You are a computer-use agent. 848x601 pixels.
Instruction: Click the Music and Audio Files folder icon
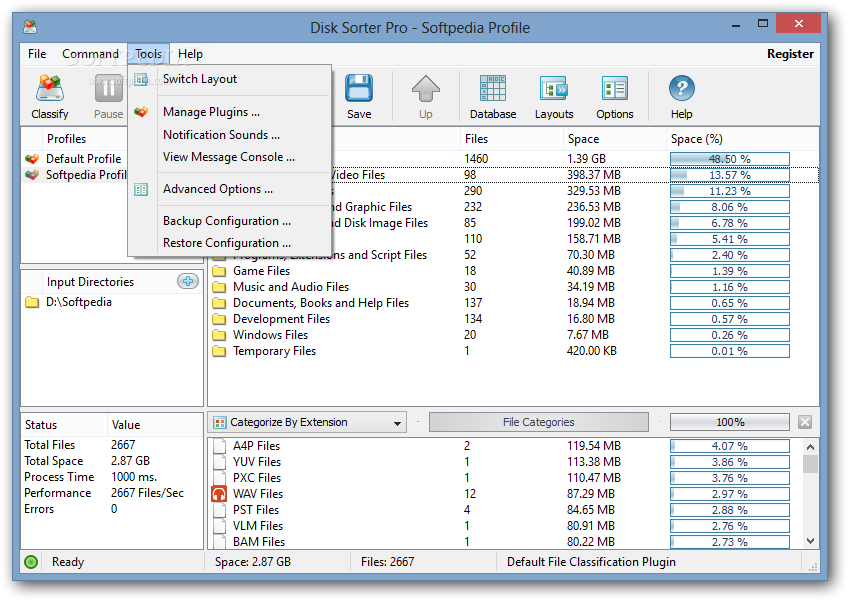coord(219,287)
